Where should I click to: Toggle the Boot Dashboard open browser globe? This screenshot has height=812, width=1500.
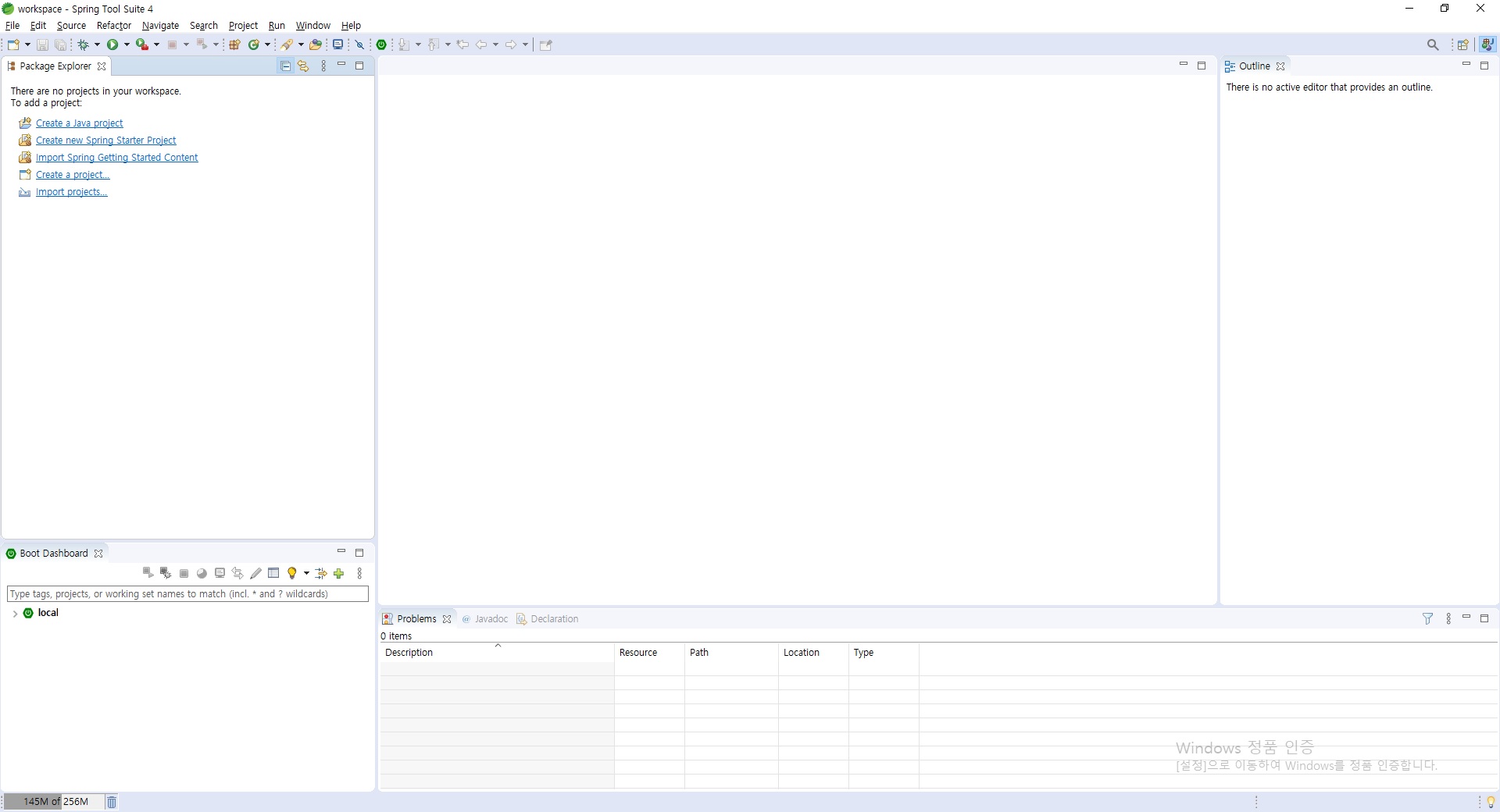coord(202,573)
